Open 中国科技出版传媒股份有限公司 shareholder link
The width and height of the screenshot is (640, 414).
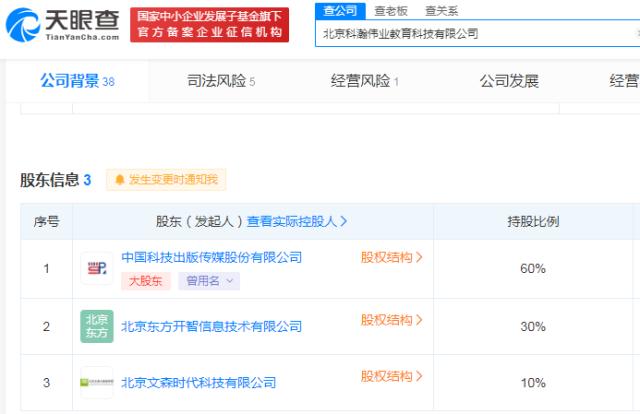click(x=211, y=257)
